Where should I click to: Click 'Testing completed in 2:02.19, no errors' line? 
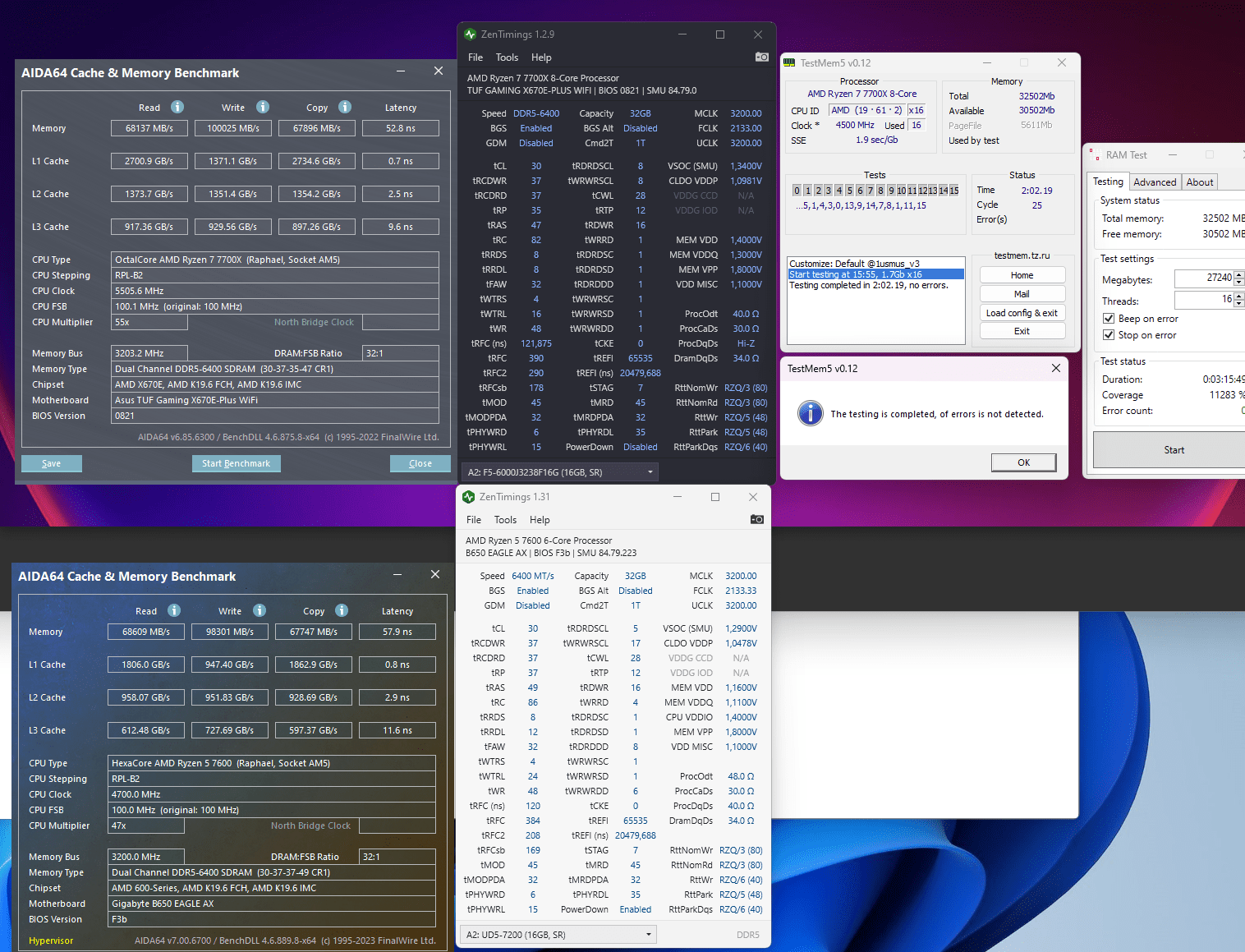869,285
